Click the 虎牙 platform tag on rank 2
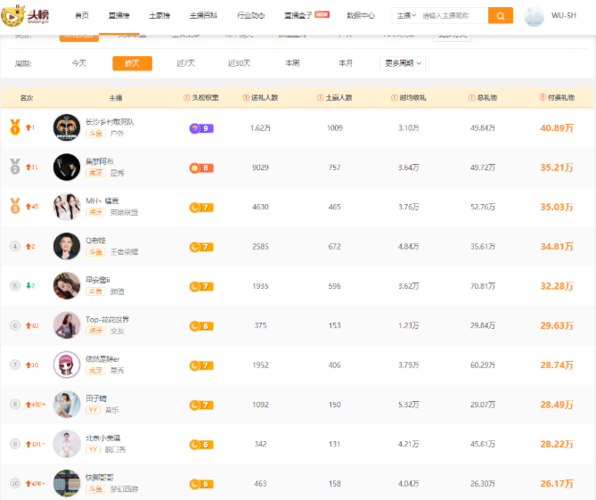The image size is (596, 500). click(x=95, y=173)
